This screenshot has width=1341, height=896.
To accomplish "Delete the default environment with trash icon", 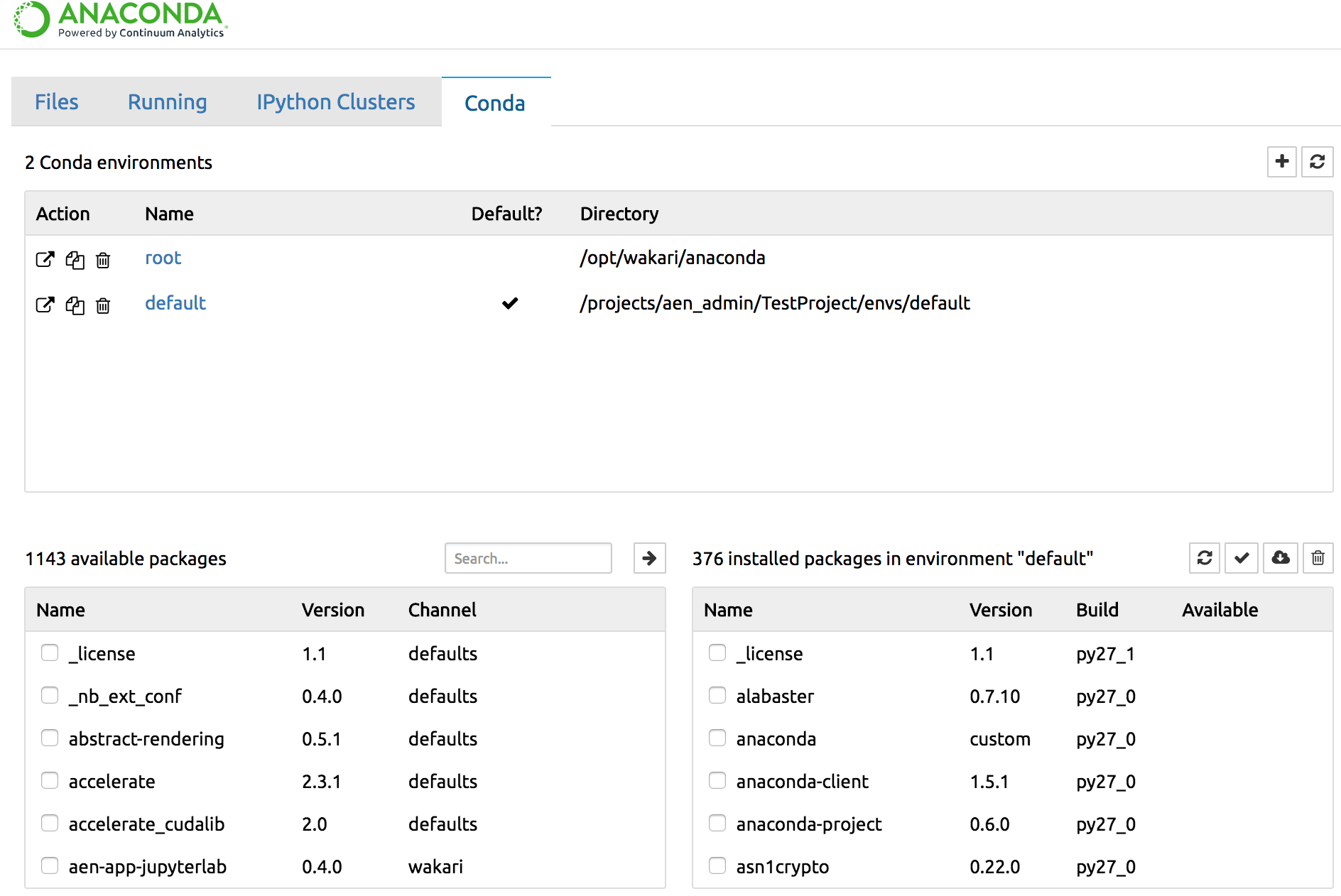I will point(103,305).
